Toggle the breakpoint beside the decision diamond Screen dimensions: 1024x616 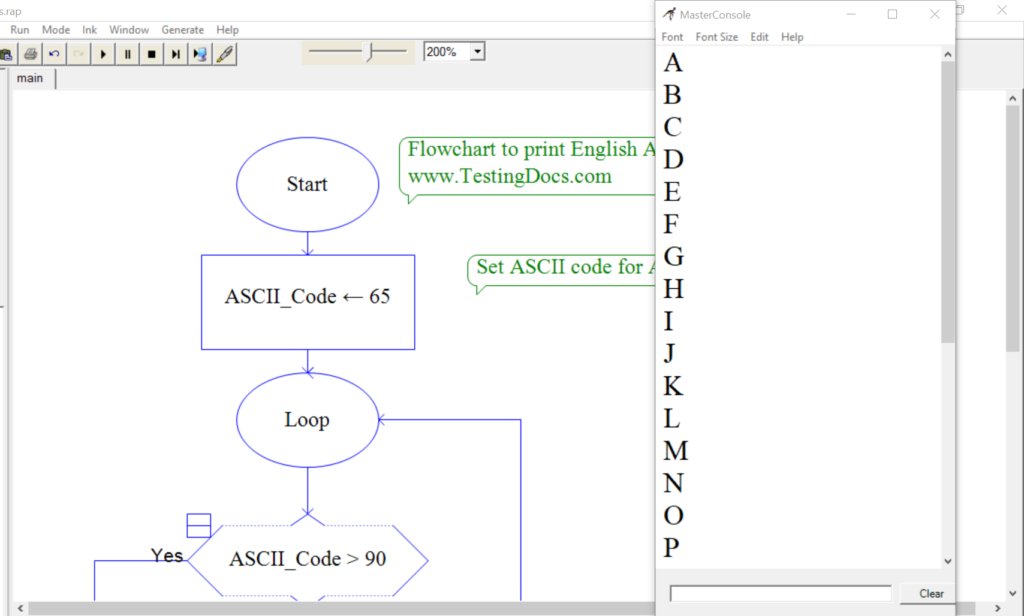[x=198, y=524]
